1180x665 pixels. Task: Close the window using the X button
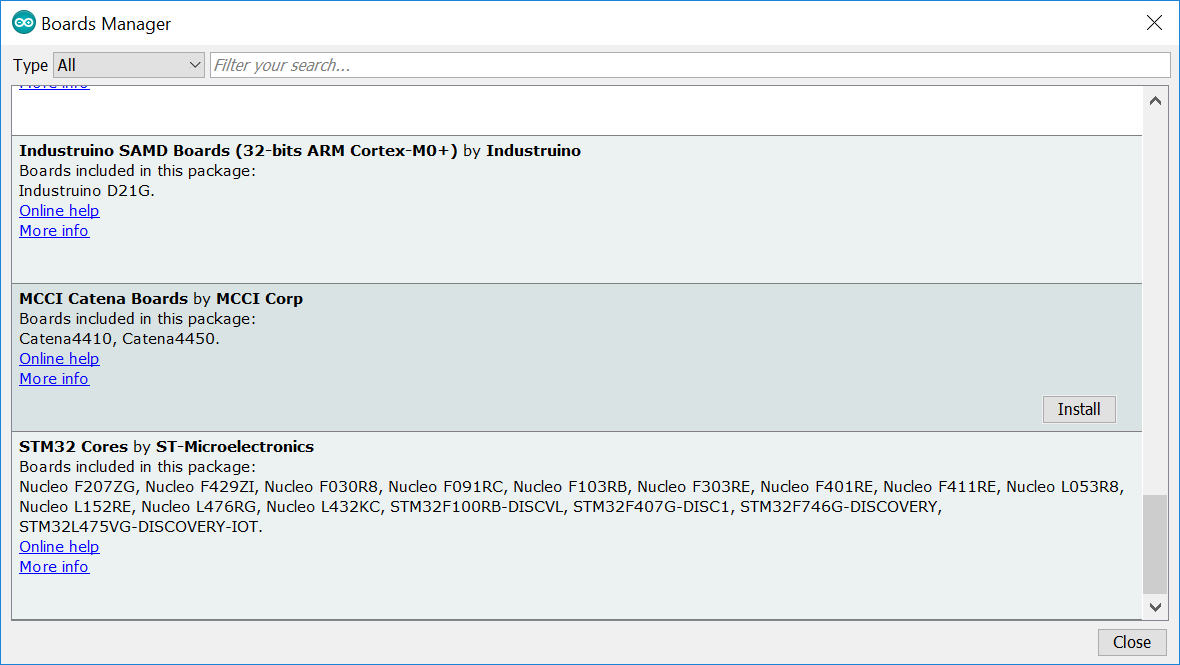tap(1154, 23)
